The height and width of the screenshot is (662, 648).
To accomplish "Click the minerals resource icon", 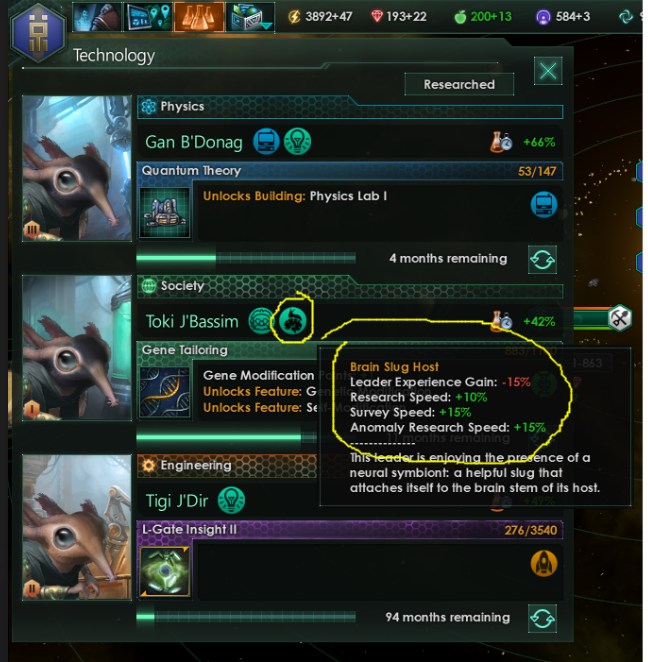I will tap(377, 16).
